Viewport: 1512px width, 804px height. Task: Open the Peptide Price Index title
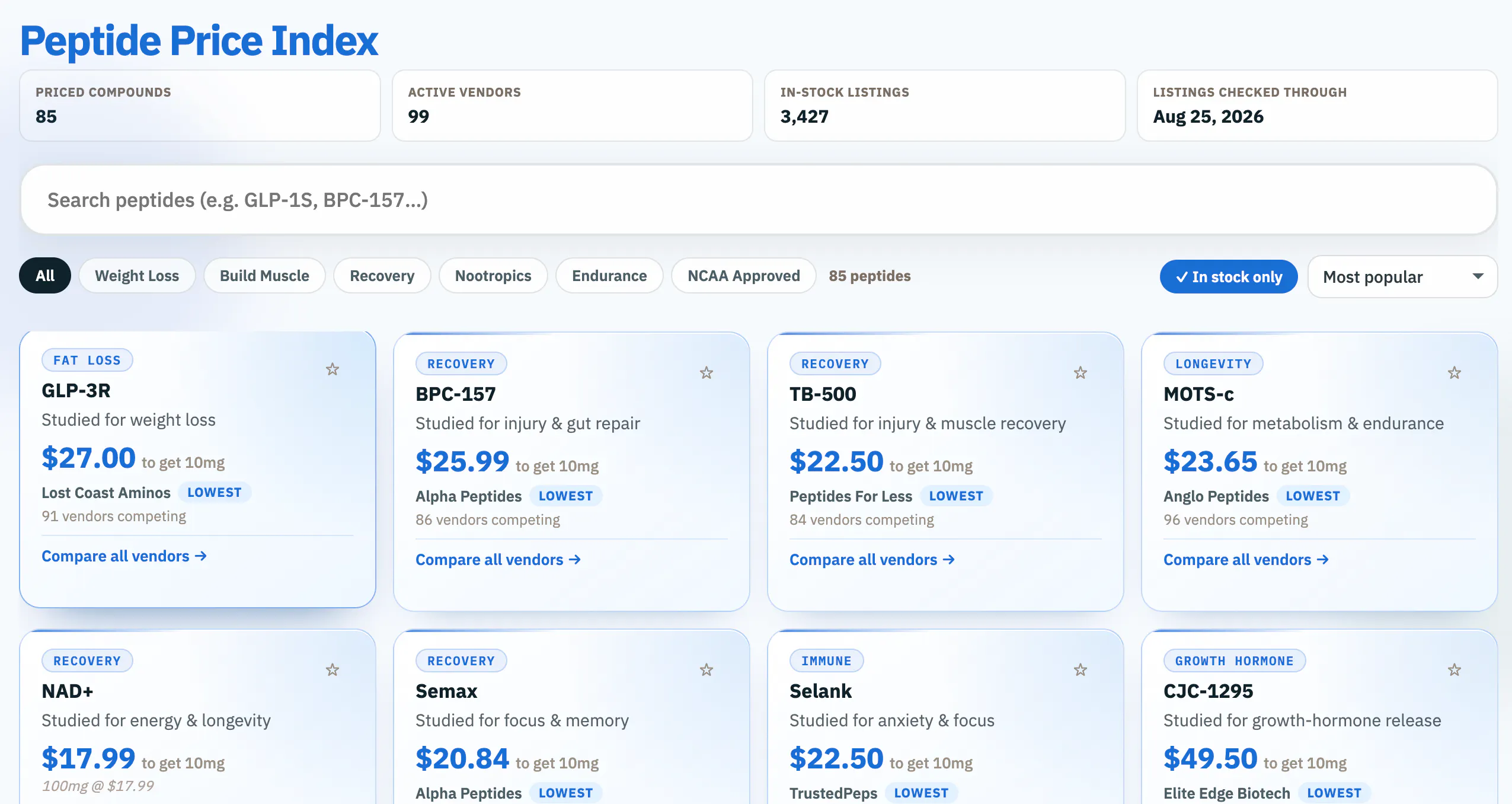coord(199,41)
